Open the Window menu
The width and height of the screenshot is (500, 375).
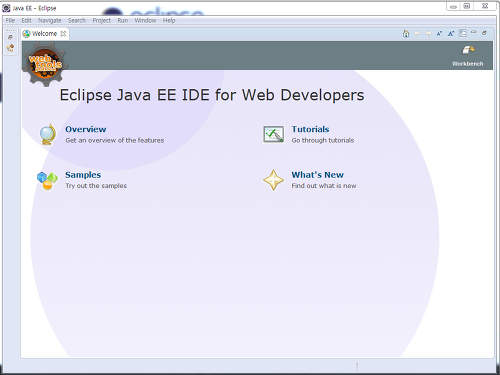click(145, 21)
